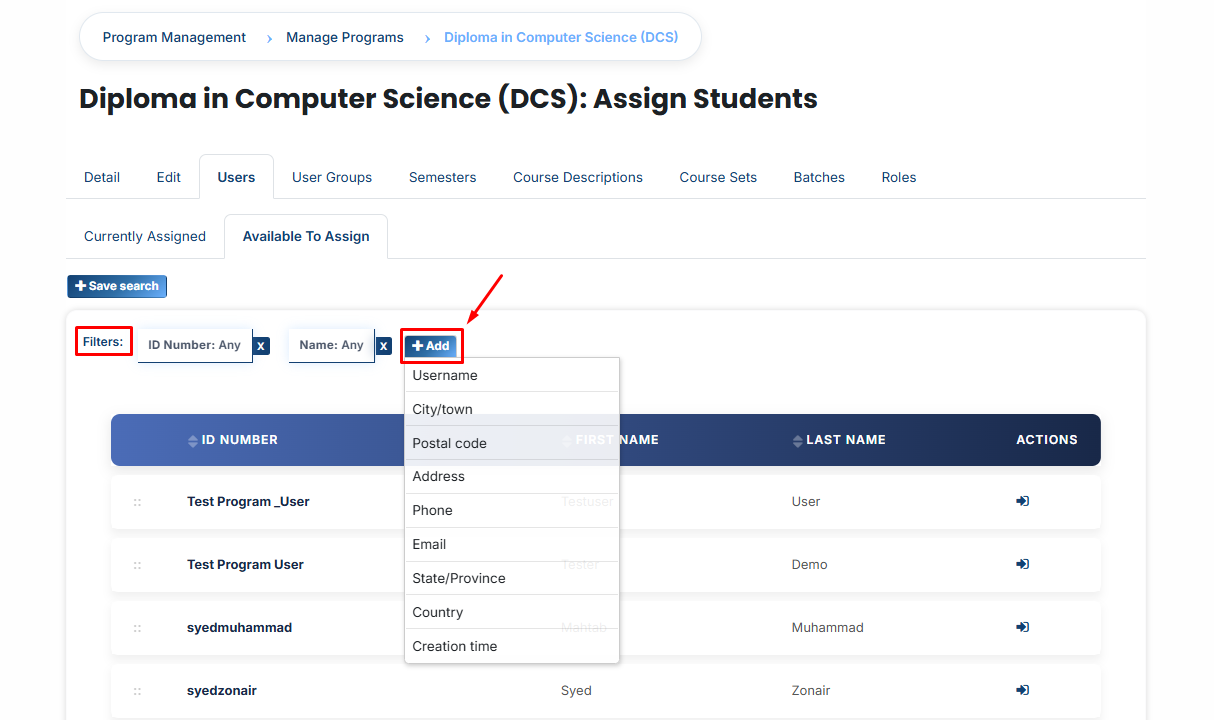Grab the drag handle for Test Program _User
This screenshot has height=720, width=1214.
(137, 502)
